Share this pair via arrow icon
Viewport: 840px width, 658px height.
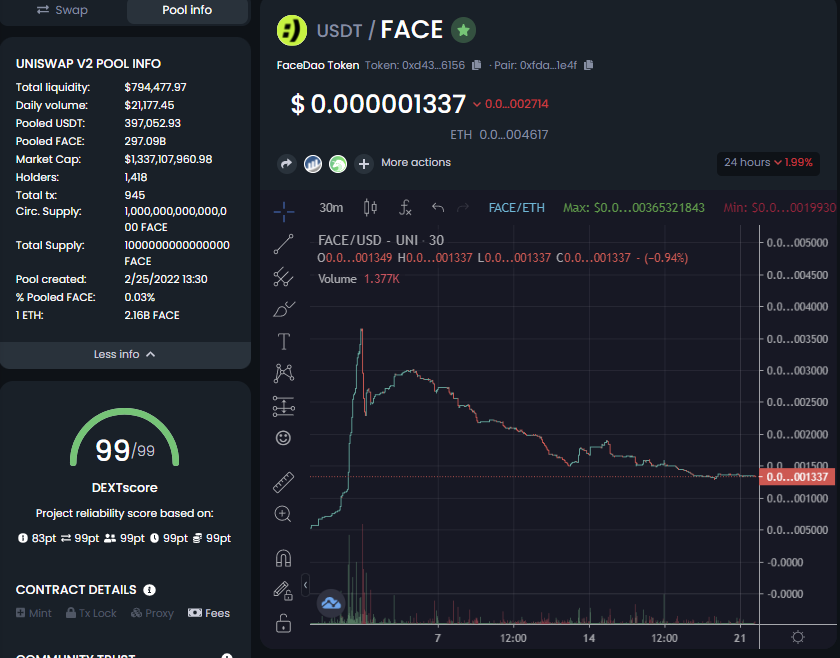287,163
